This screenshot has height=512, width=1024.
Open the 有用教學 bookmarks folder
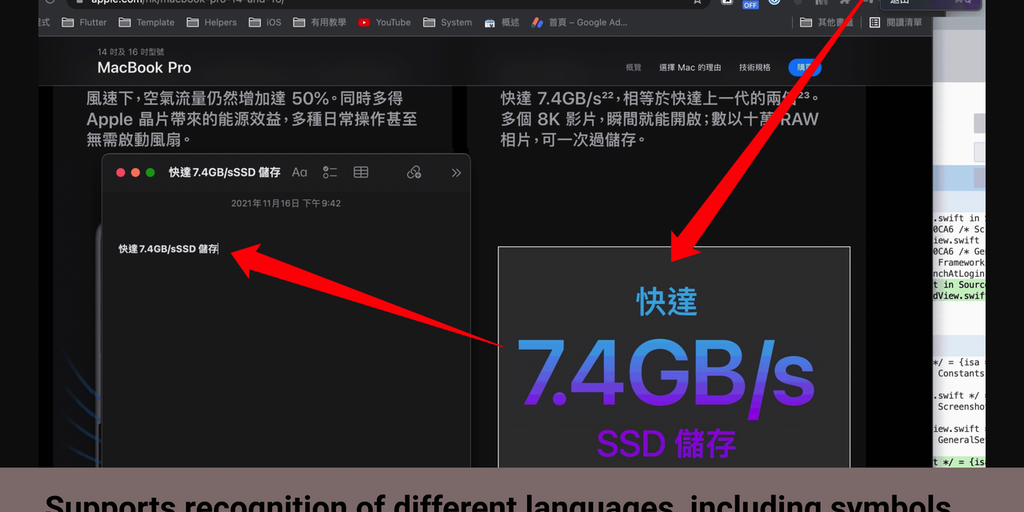tap(319, 22)
